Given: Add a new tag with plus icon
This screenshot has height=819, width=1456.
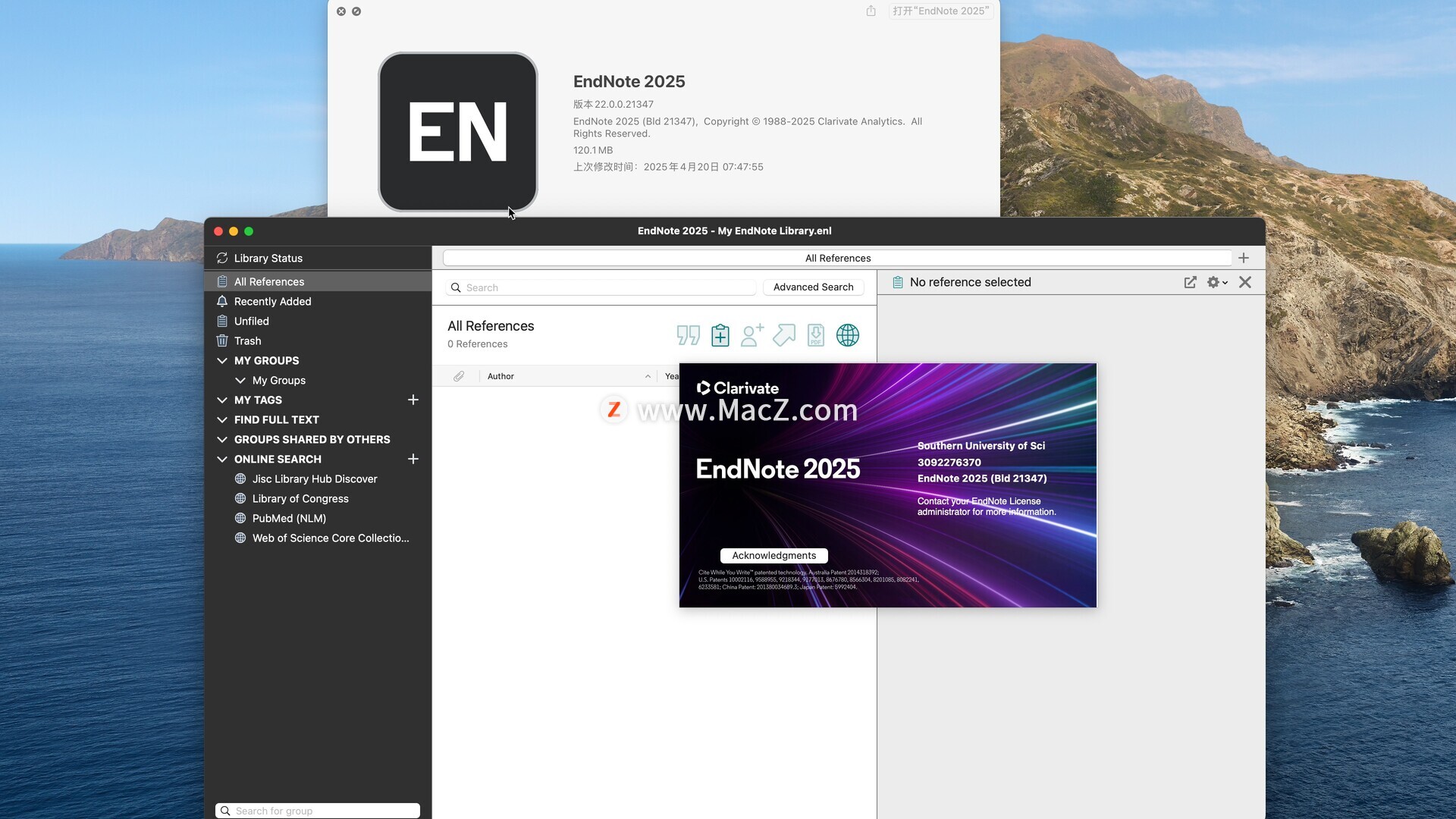Looking at the screenshot, I should click(413, 400).
